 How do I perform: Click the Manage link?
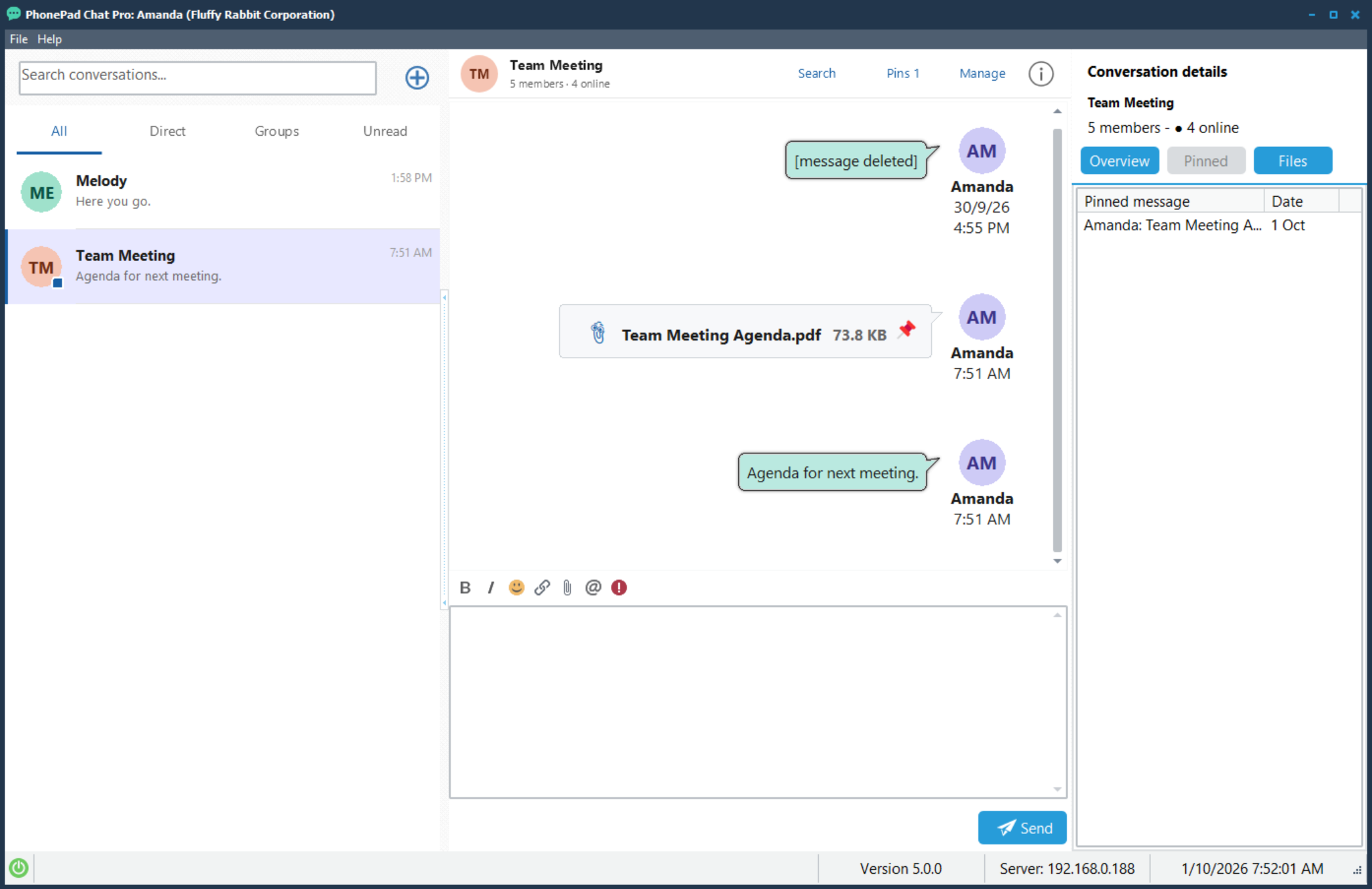coord(982,73)
